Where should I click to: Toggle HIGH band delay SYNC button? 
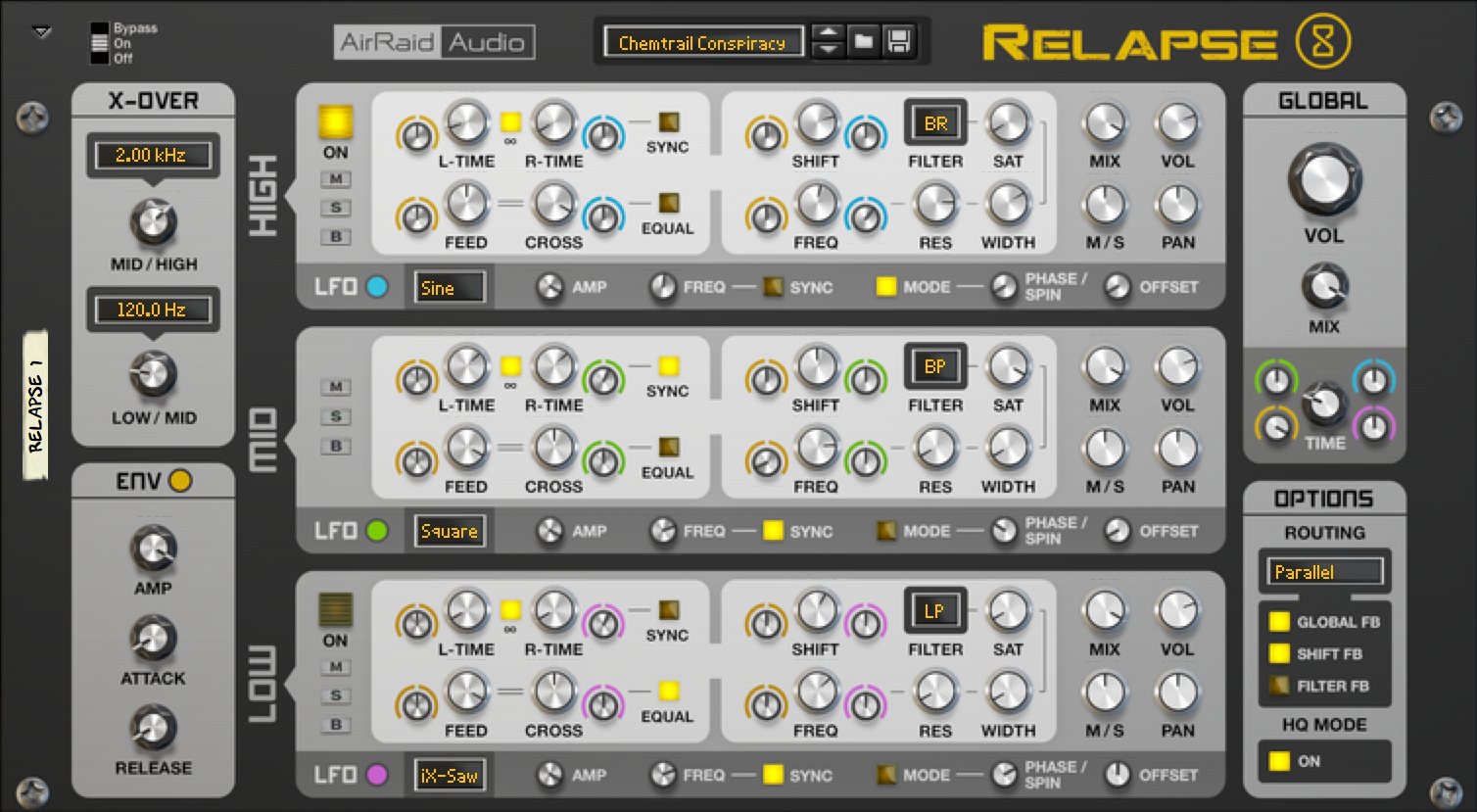pos(669,121)
